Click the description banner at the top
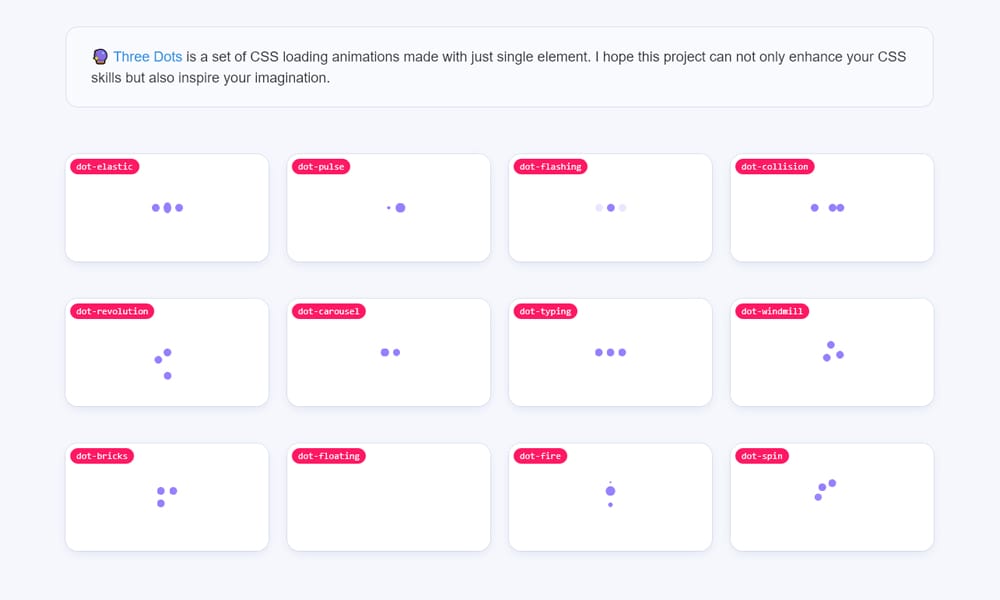1000x600 pixels. 500,67
